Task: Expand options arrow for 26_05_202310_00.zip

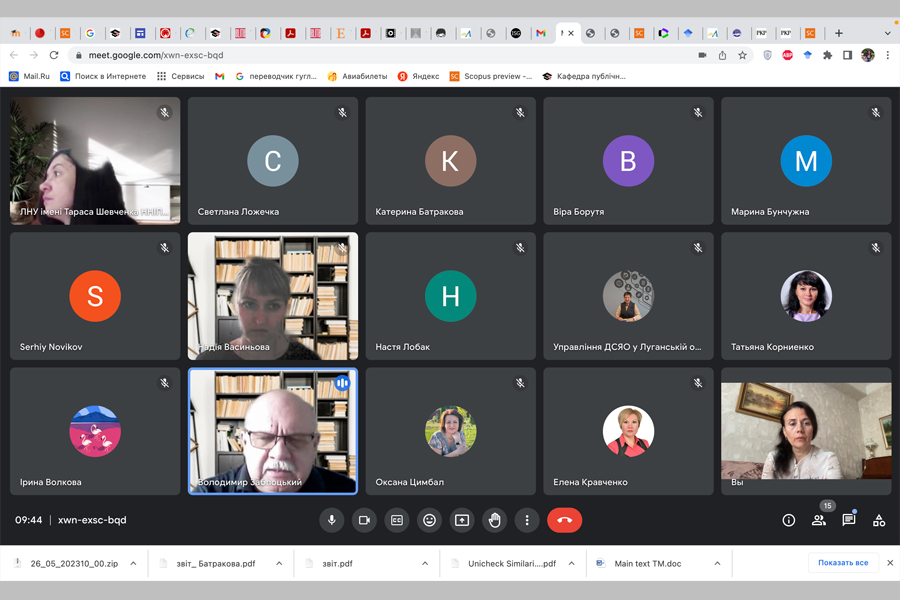Action: [133, 563]
